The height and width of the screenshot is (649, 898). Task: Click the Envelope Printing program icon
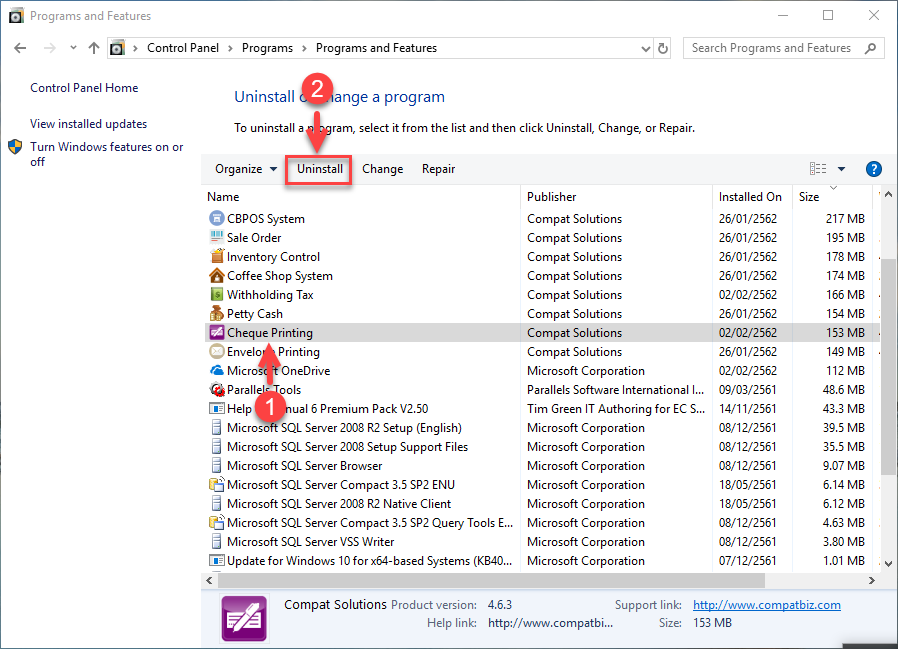(x=216, y=351)
